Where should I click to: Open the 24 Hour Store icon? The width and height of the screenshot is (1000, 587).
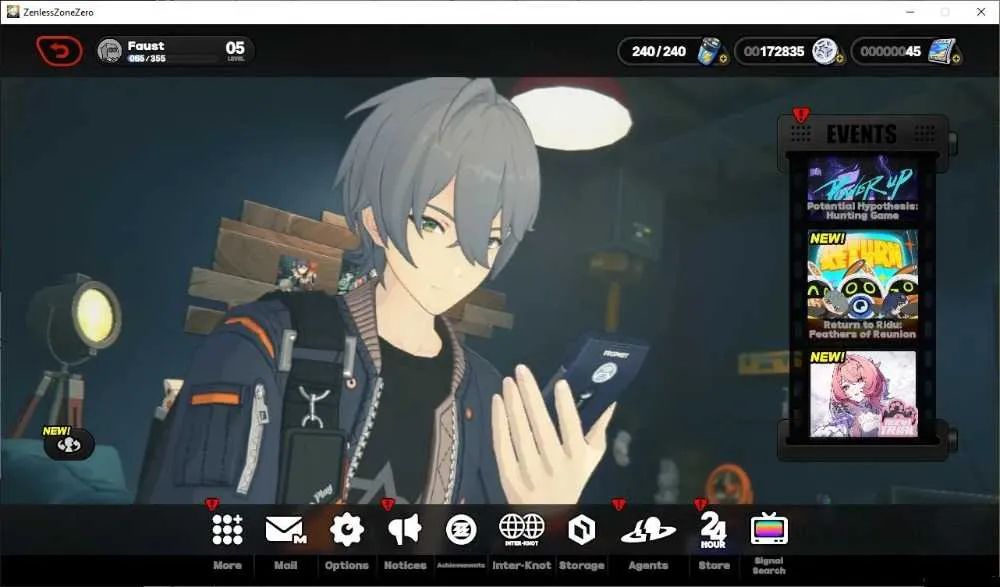pos(713,530)
